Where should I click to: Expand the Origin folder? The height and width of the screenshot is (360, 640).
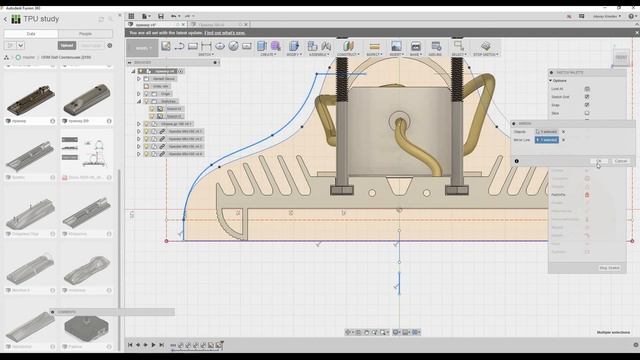139,94
